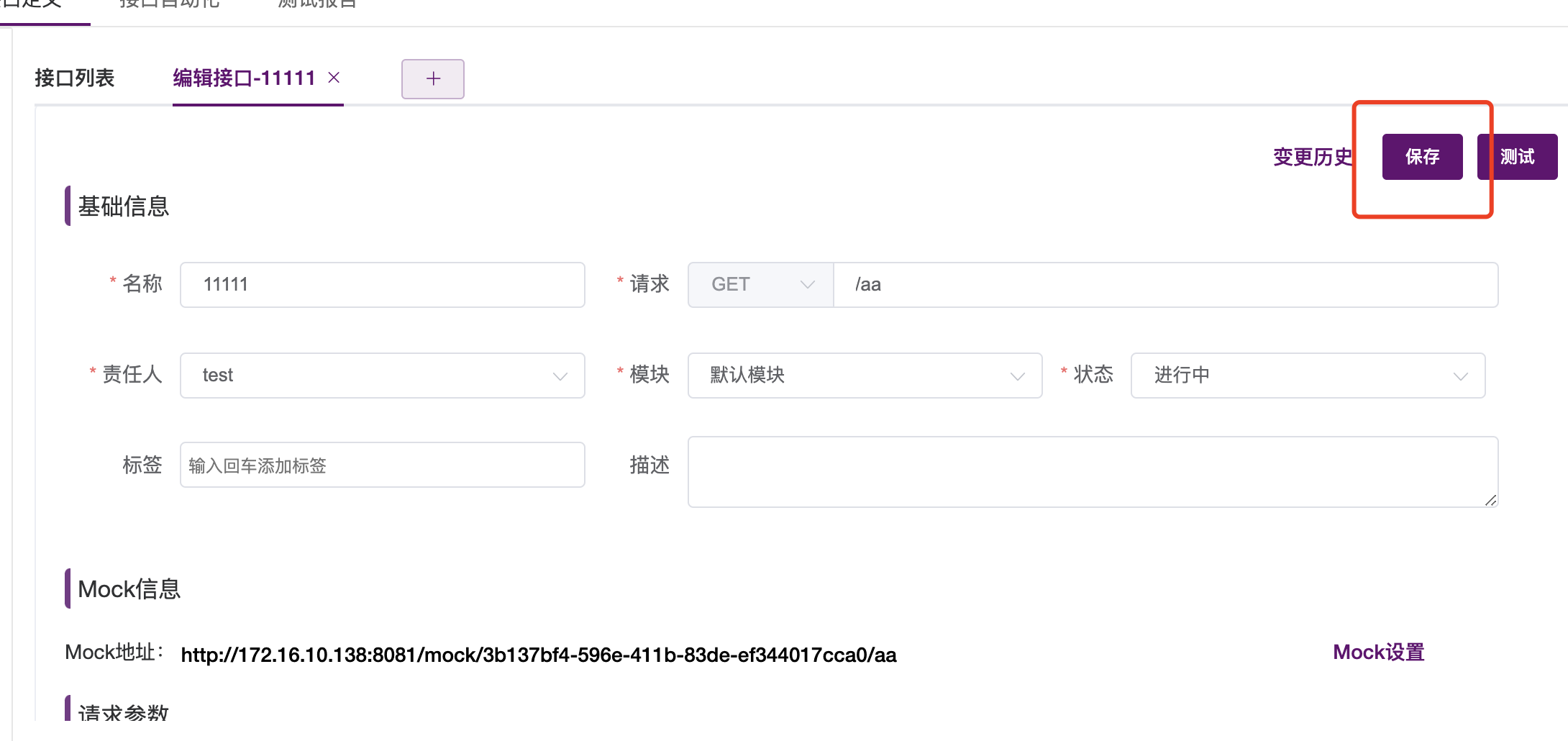1568x741 pixels.
Task: Click the 名称 input showing 11111
Action: 381,284
